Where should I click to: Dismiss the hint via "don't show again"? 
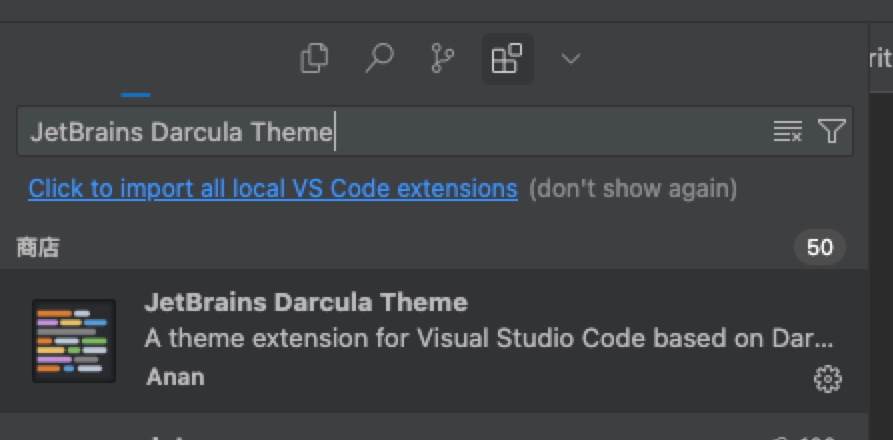pos(632,188)
